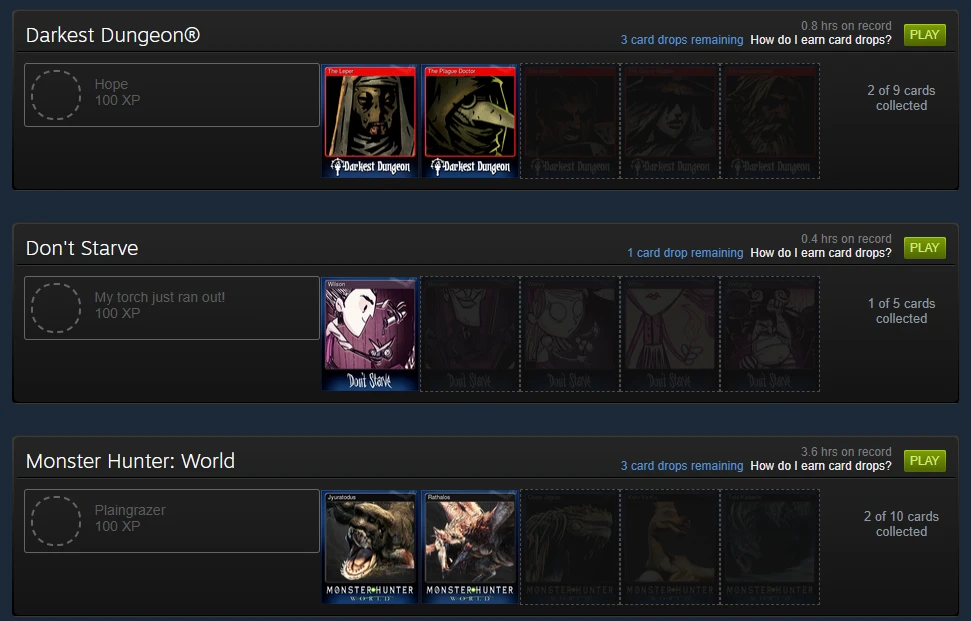
Task: Open the Jyuratodus Monster Hunter card
Action: pos(370,547)
